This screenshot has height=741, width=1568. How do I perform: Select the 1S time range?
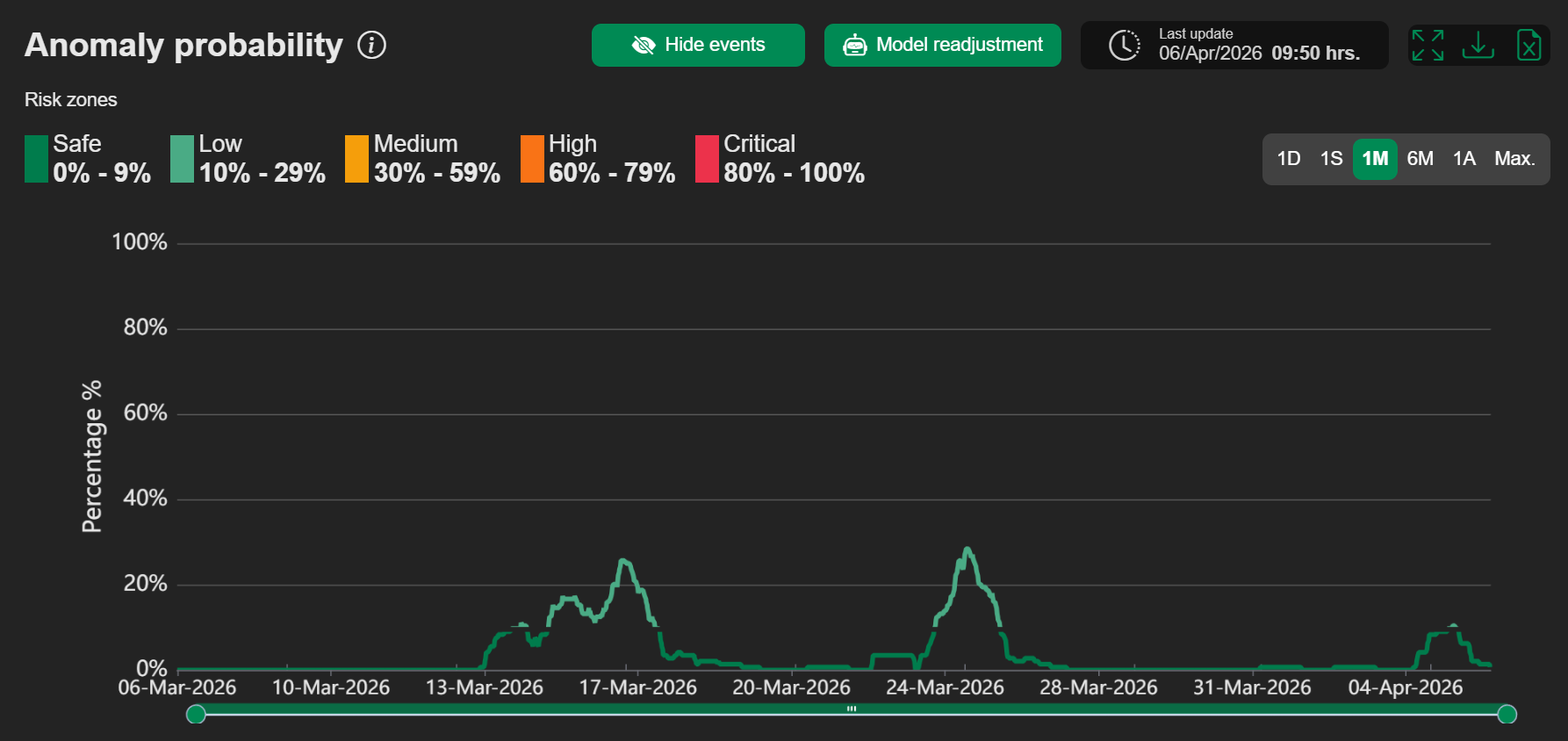click(x=1331, y=159)
